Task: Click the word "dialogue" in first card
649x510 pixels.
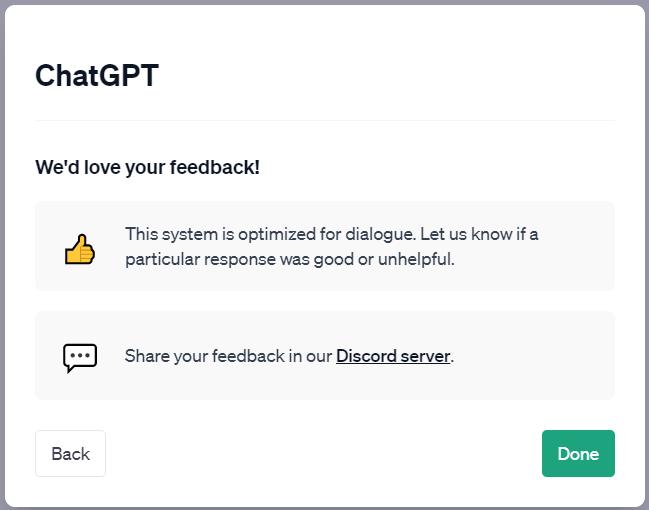Action: coord(377,234)
